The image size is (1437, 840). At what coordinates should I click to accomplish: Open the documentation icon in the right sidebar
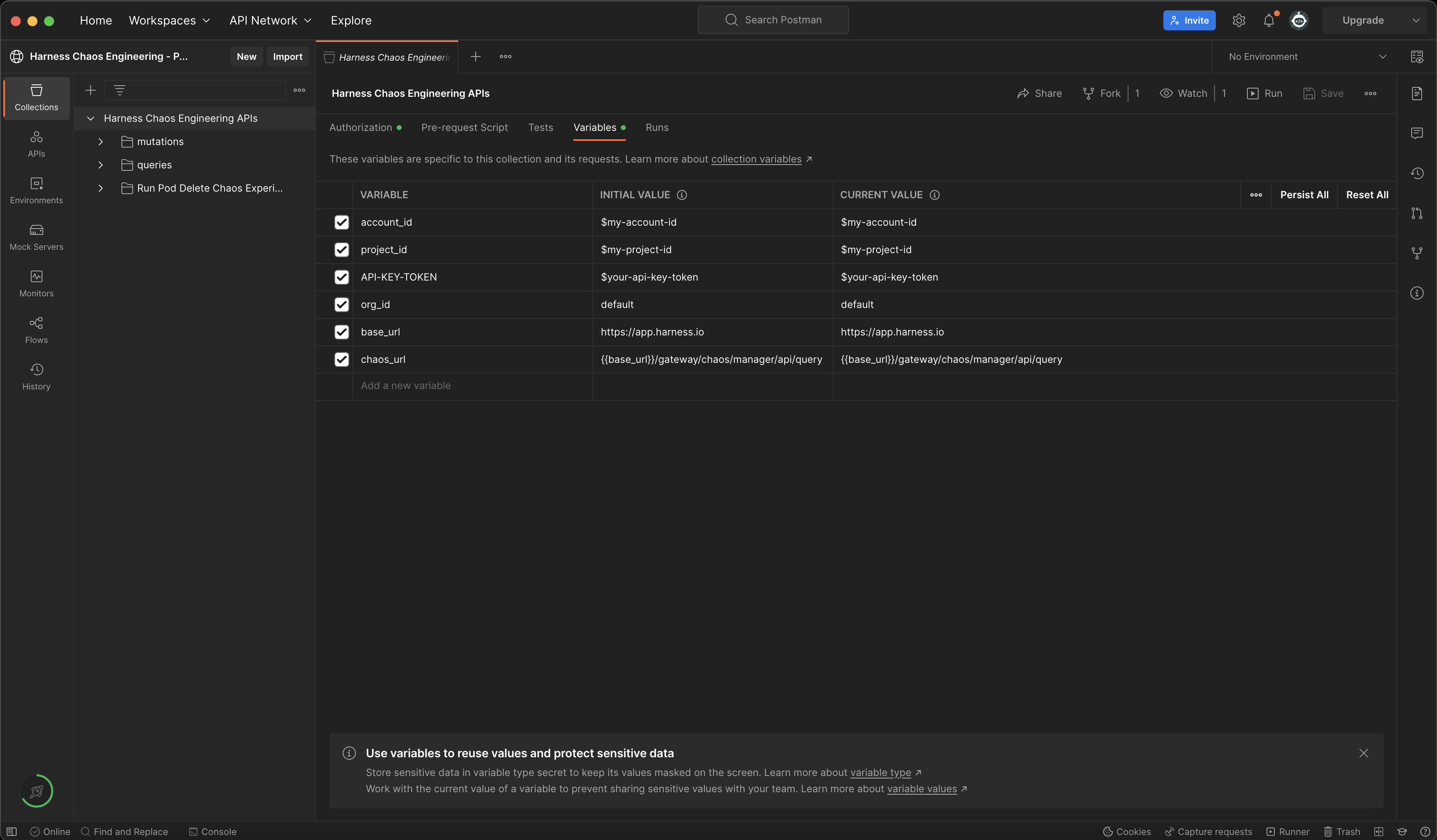1417,94
